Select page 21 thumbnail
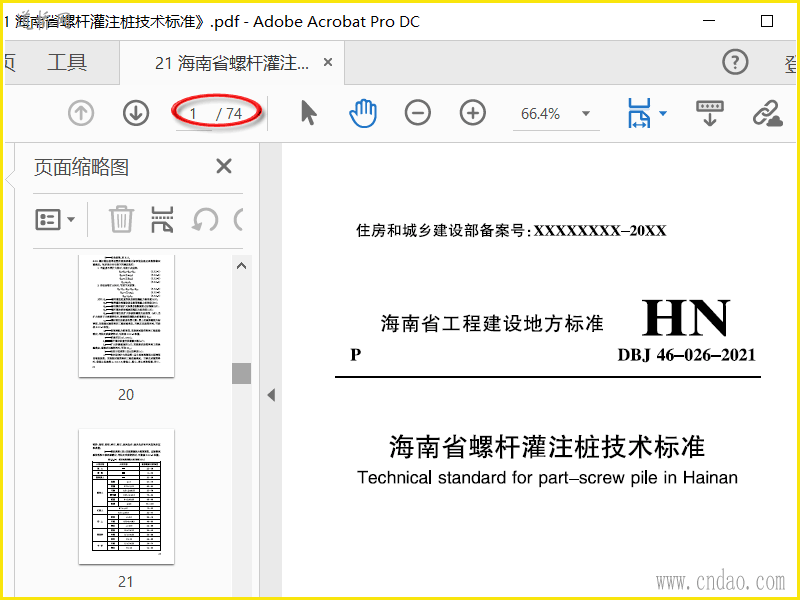This screenshot has height=600, width=800. (x=127, y=496)
